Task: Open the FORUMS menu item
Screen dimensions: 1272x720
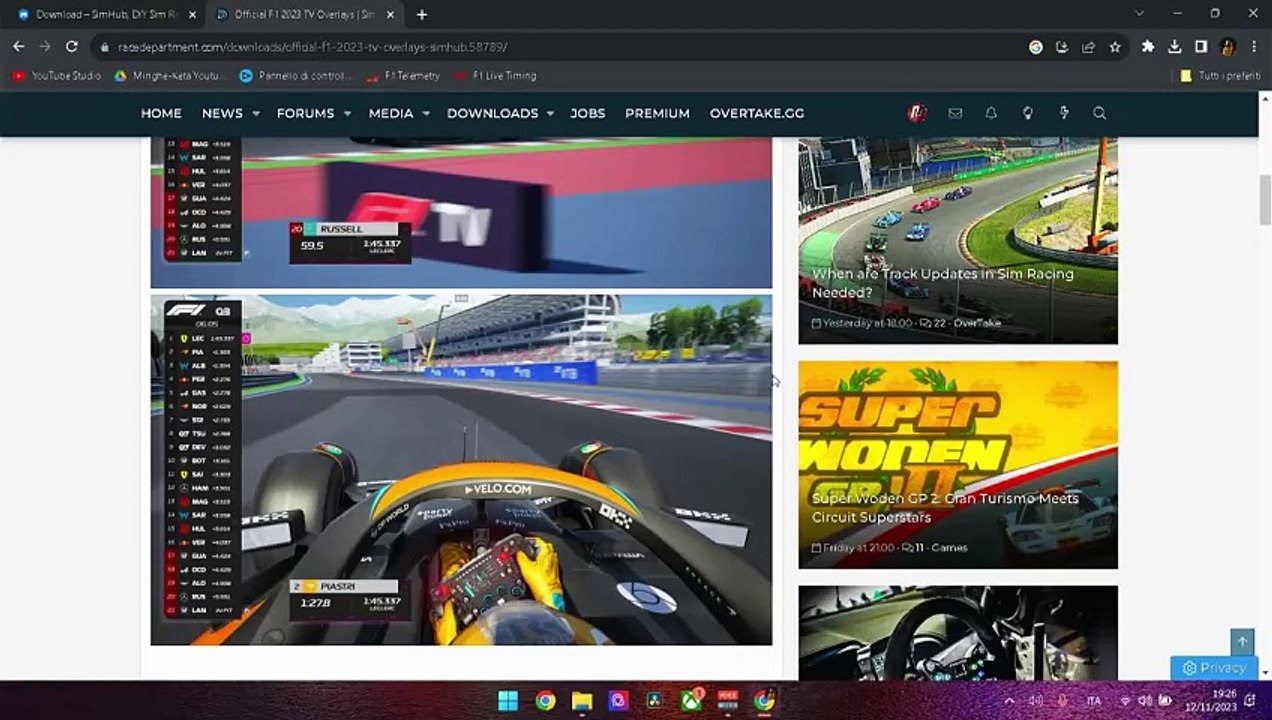Action: (x=305, y=114)
